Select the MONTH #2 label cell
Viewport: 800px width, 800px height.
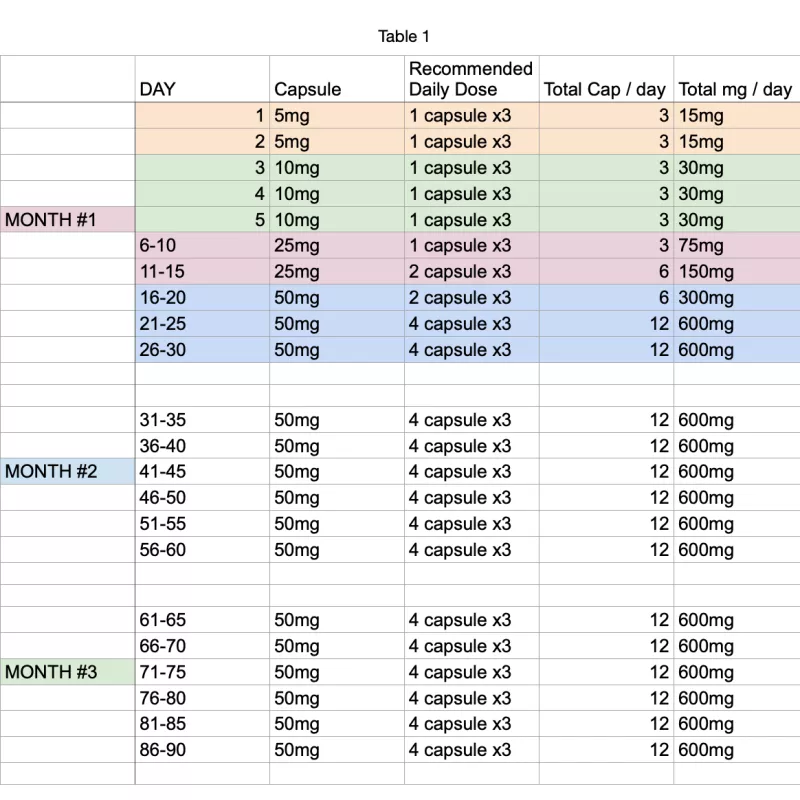click(67, 471)
